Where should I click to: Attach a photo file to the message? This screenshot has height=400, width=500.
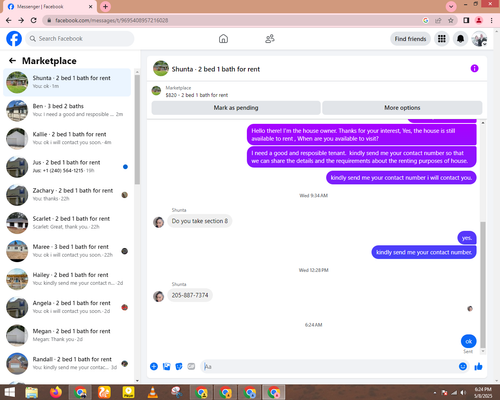(x=166, y=367)
